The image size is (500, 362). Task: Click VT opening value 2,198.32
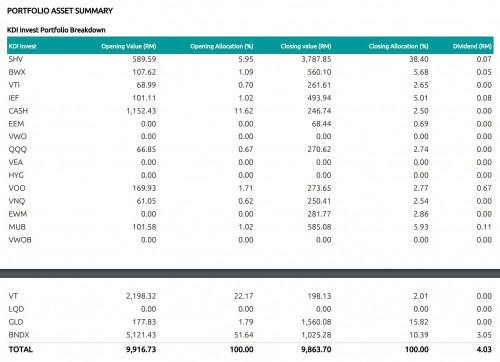(x=141, y=296)
